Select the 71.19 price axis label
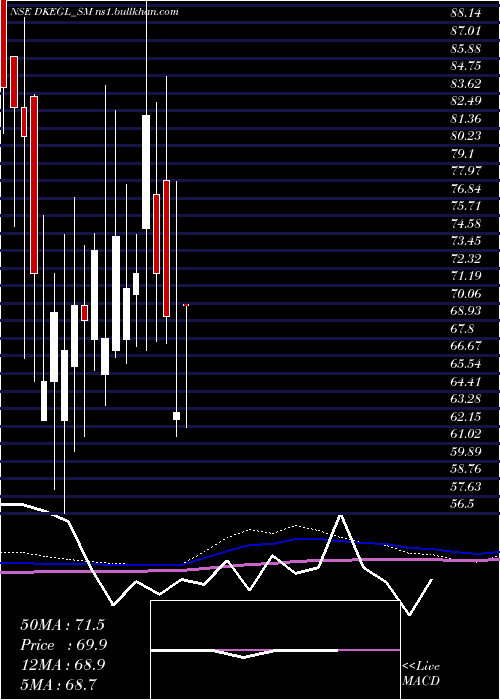 [466, 276]
